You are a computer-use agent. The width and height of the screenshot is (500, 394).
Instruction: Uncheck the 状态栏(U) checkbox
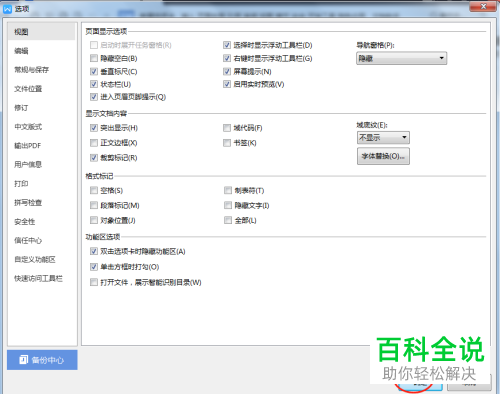coord(94,84)
